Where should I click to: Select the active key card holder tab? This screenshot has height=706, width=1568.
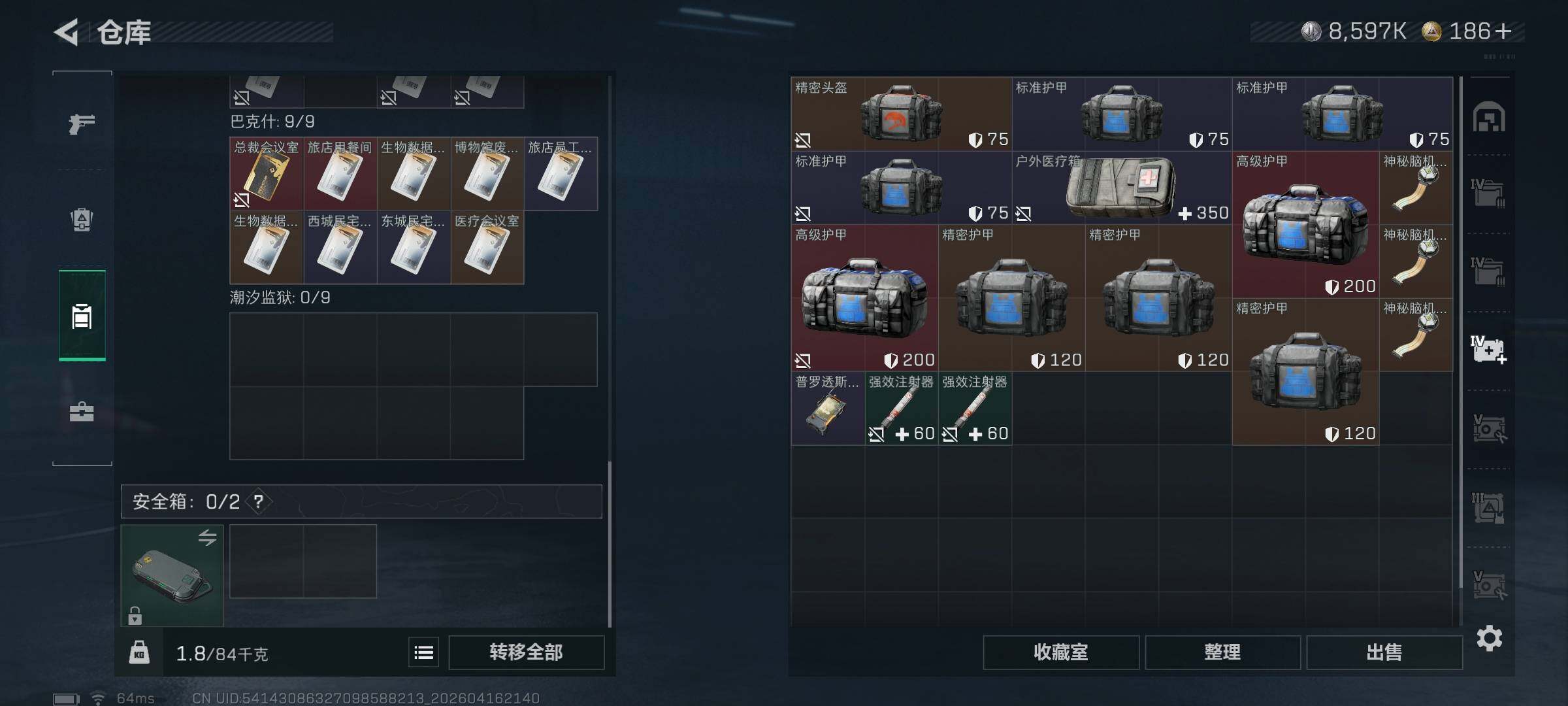pyautogui.click(x=82, y=316)
